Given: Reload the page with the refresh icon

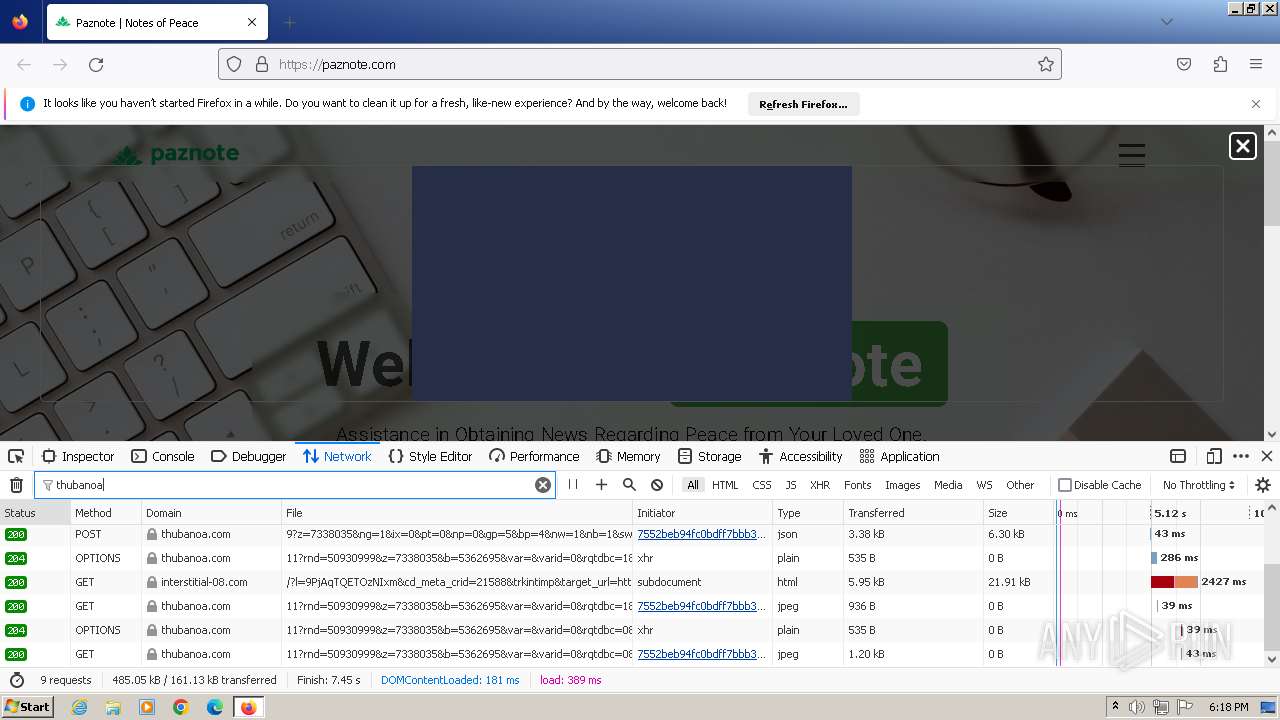Looking at the screenshot, I should click(x=96, y=64).
